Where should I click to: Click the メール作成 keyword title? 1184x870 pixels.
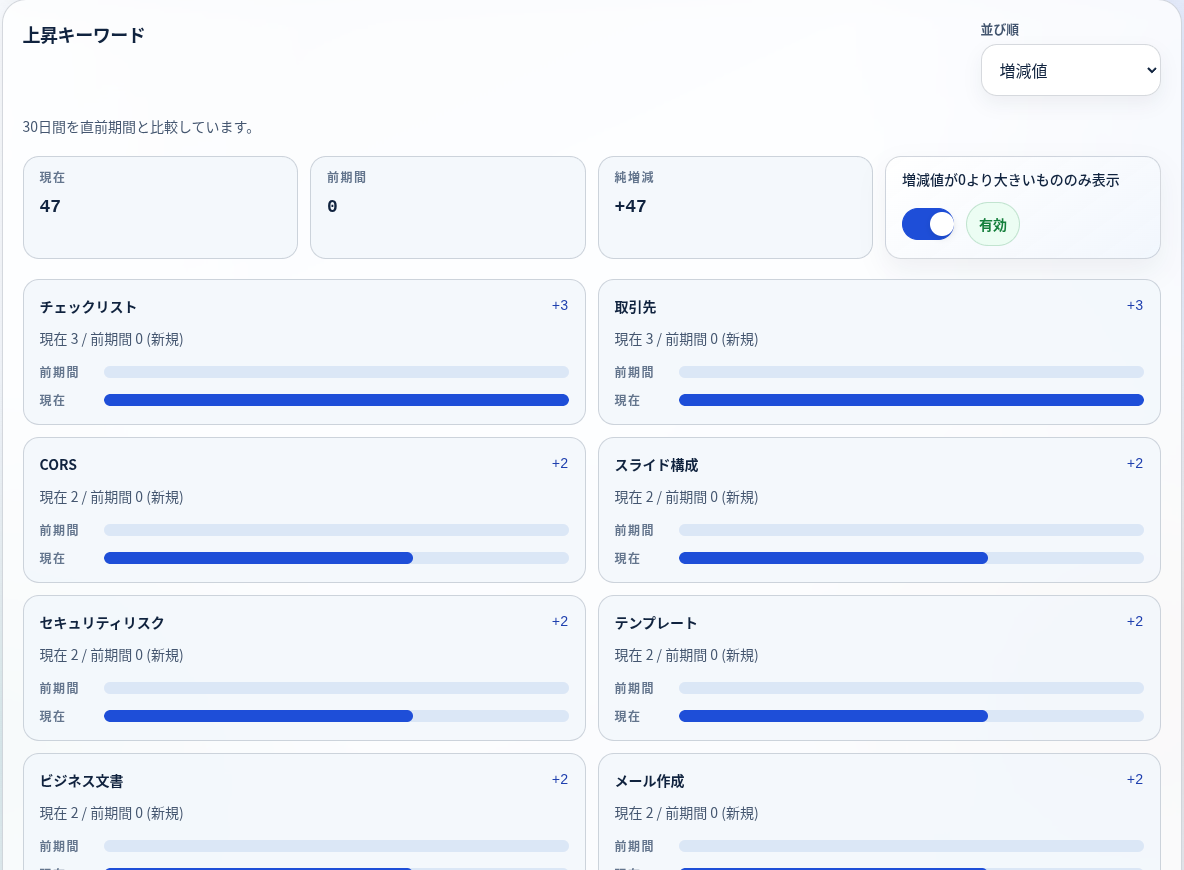pyautogui.click(x=649, y=781)
